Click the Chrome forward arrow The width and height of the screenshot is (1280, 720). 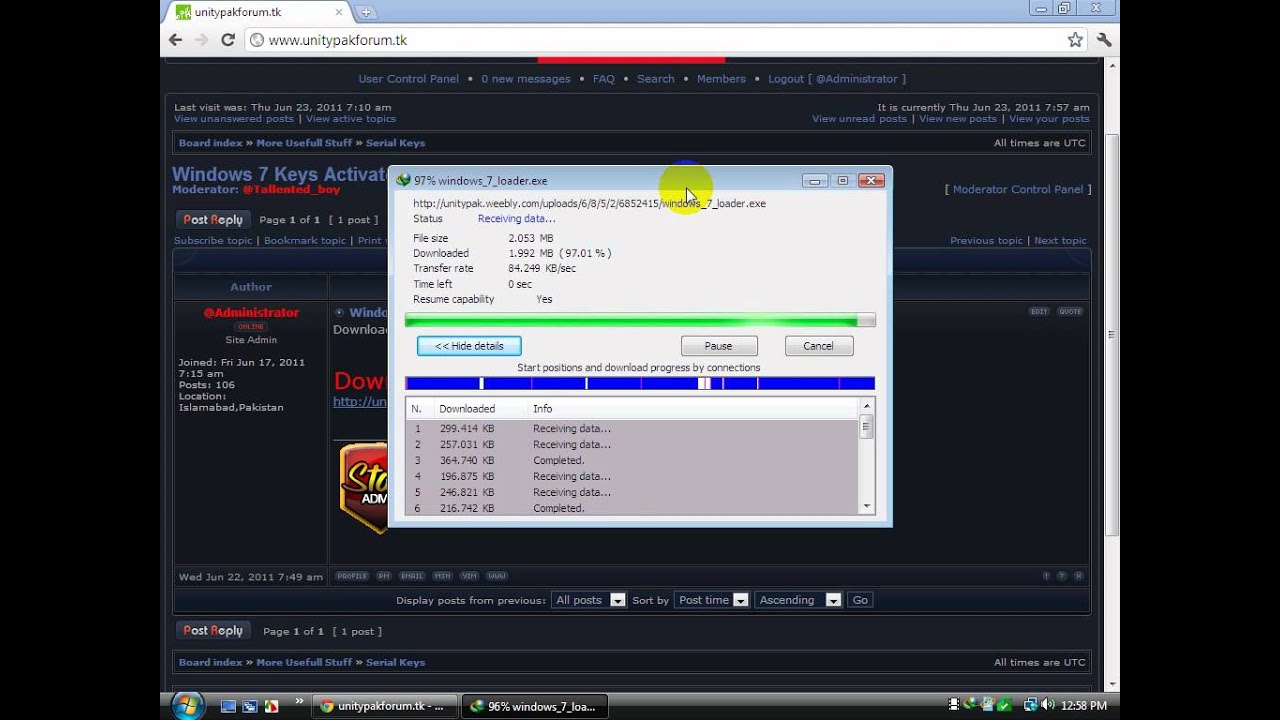202,40
